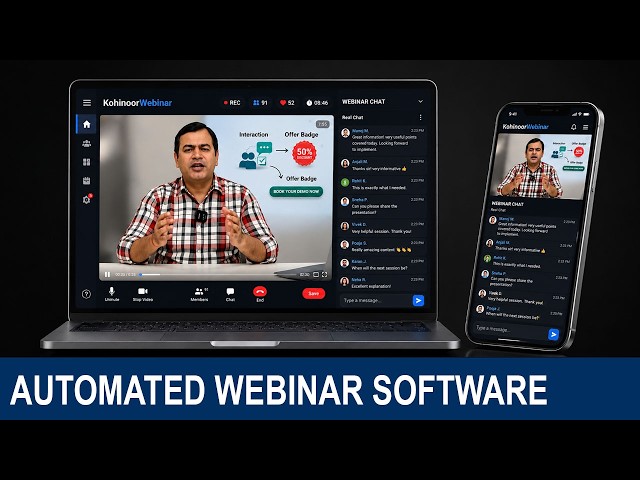Viewport: 640px width, 480px height.
Task: Select Pooja S.'s chat message
Action: point(383,246)
